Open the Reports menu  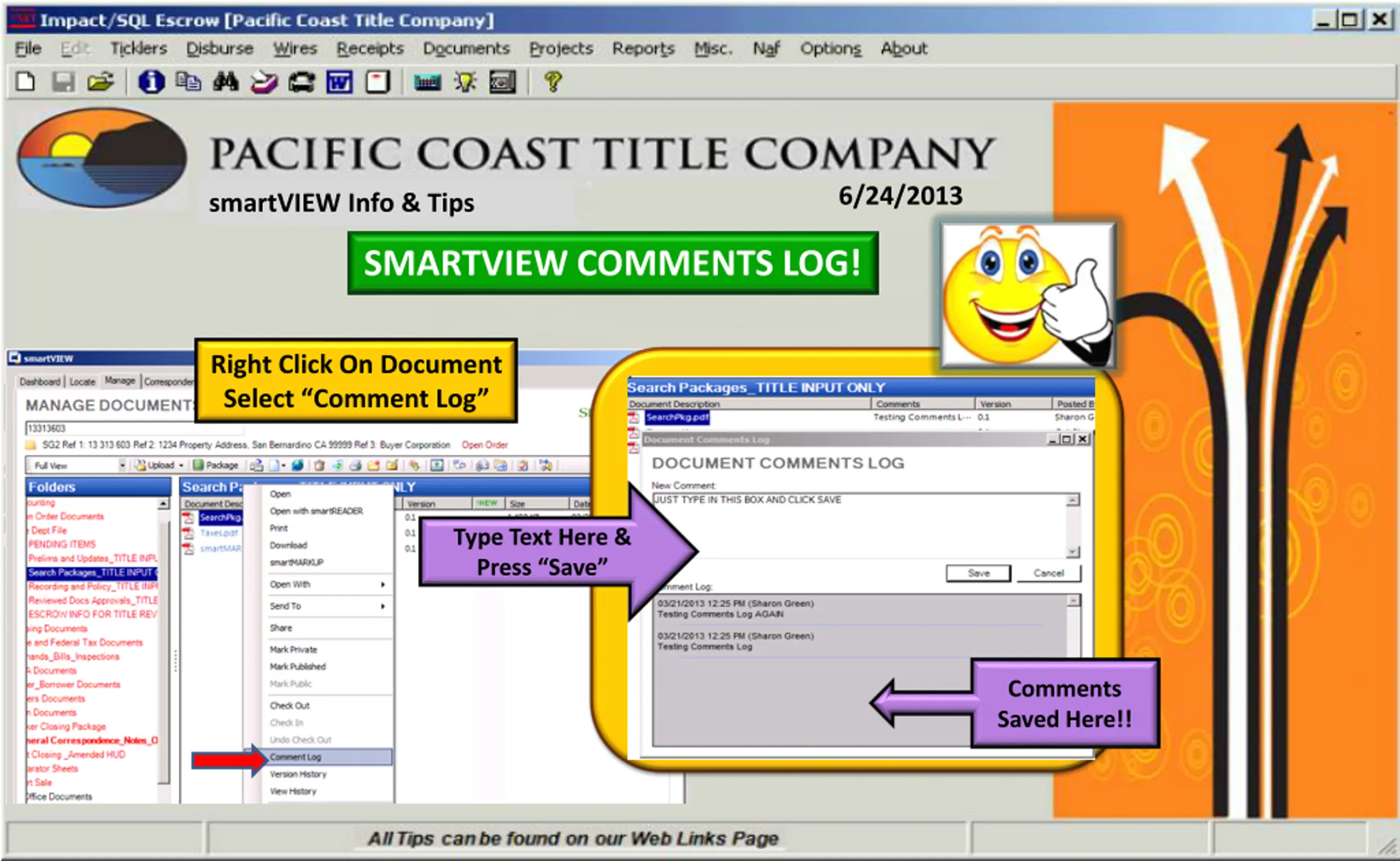[x=643, y=49]
